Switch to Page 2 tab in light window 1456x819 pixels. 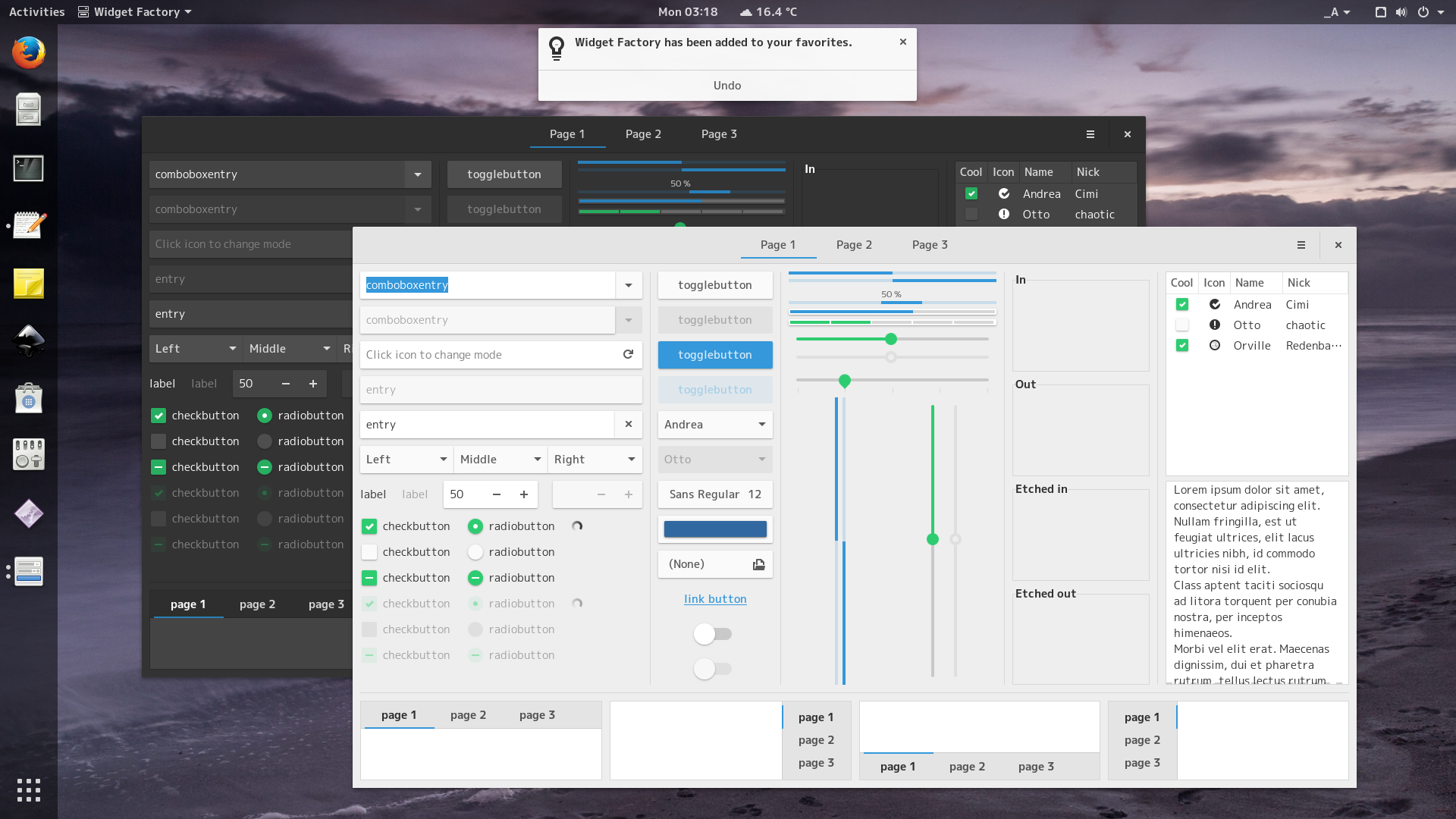point(853,245)
